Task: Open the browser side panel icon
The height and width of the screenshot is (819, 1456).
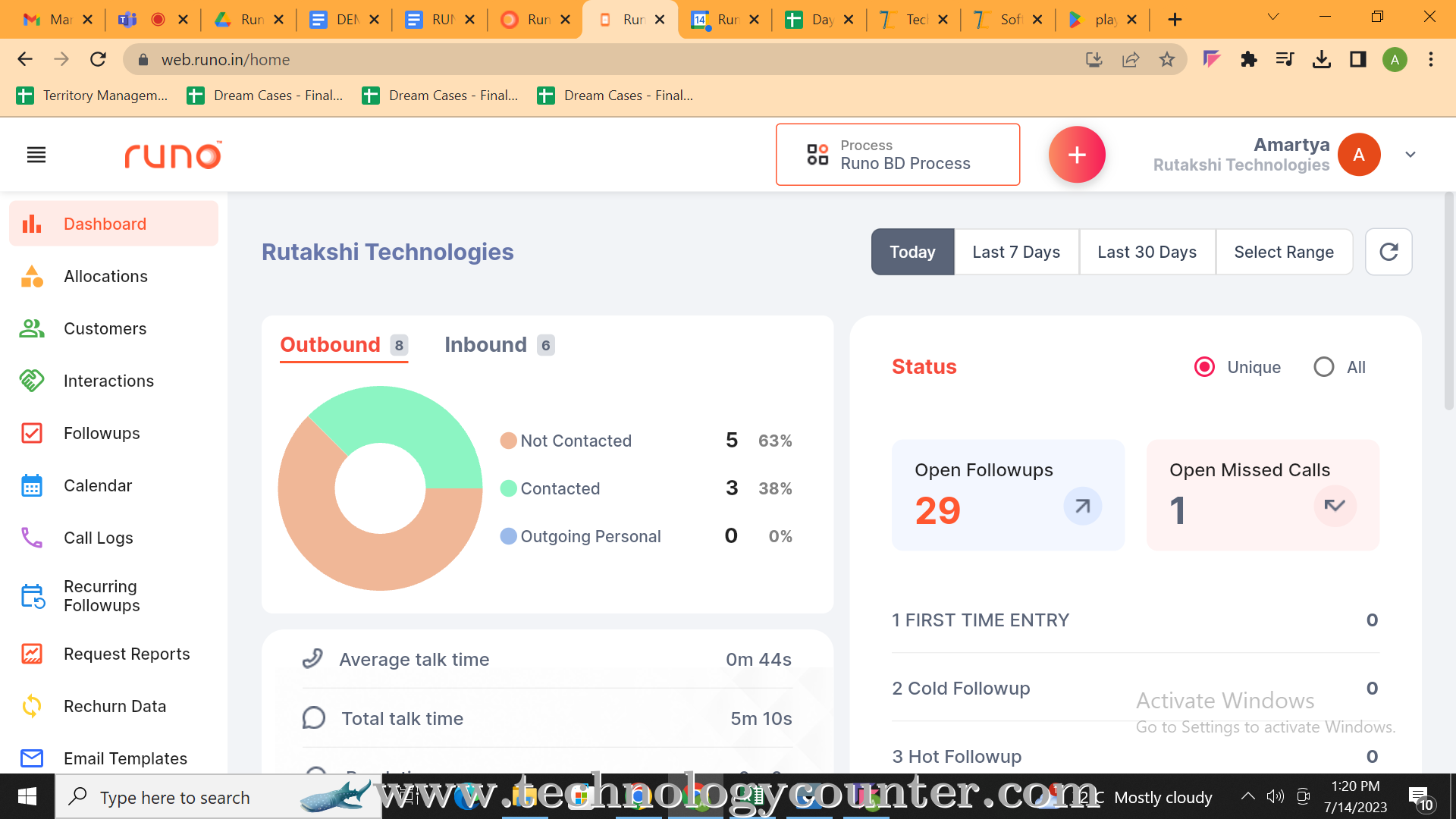Action: pyautogui.click(x=1358, y=59)
